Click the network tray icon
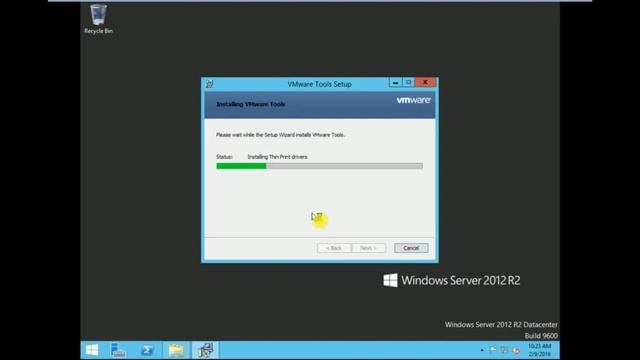 click(x=504, y=350)
